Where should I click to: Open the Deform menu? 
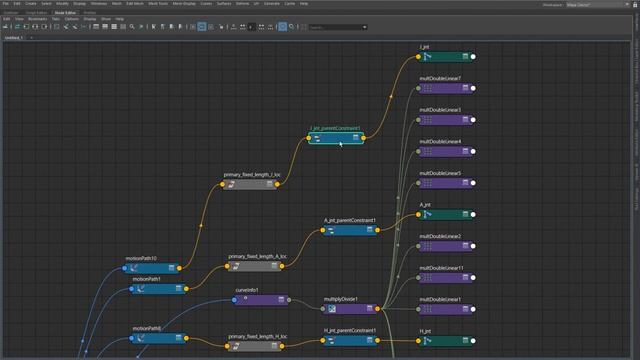(x=242, y=4)
